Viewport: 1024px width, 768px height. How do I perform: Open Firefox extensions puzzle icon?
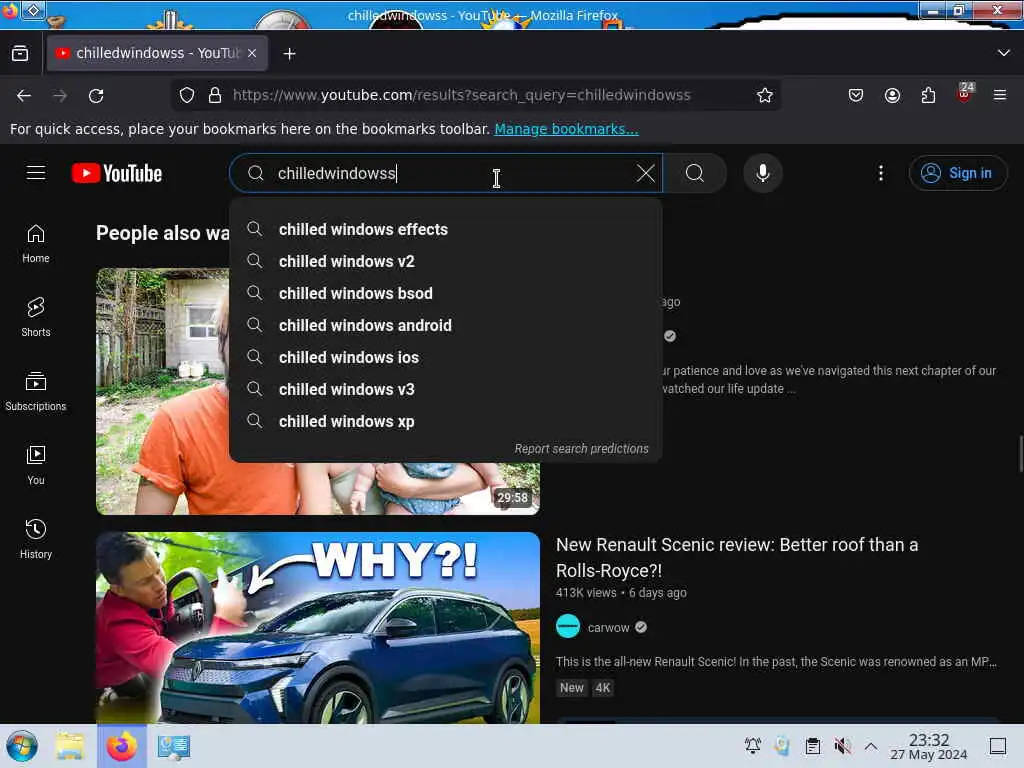[928, 95]
